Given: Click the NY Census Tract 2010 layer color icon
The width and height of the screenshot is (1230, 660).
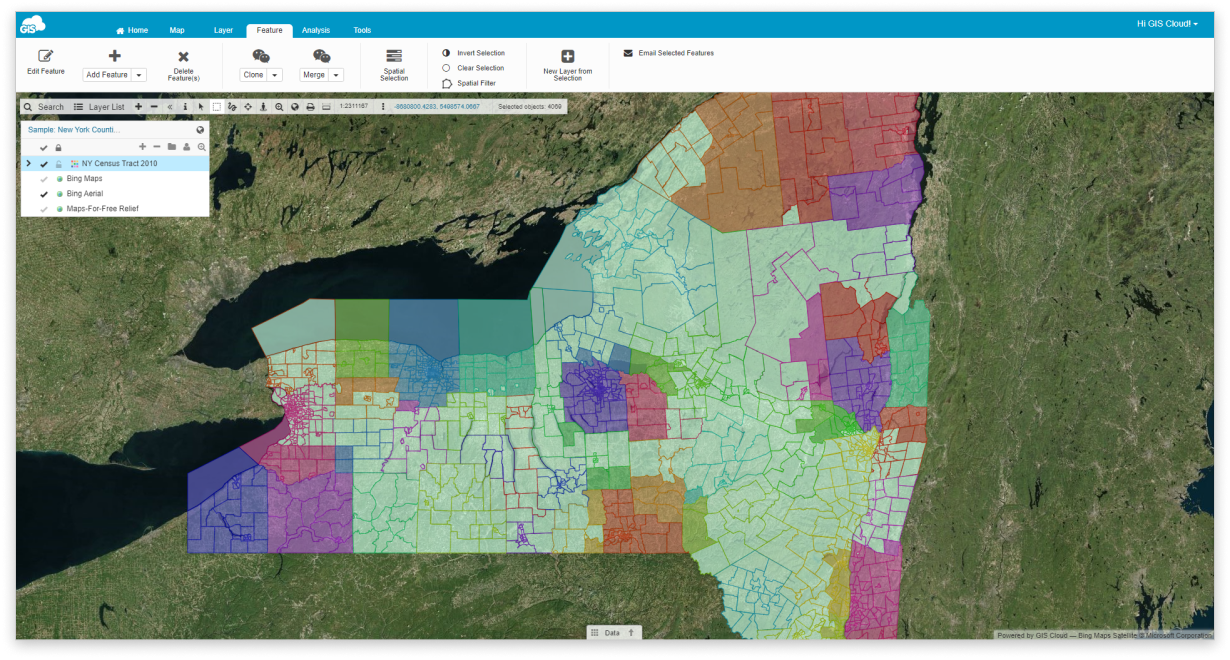Looking at the screenshot, I should point(74,164).
